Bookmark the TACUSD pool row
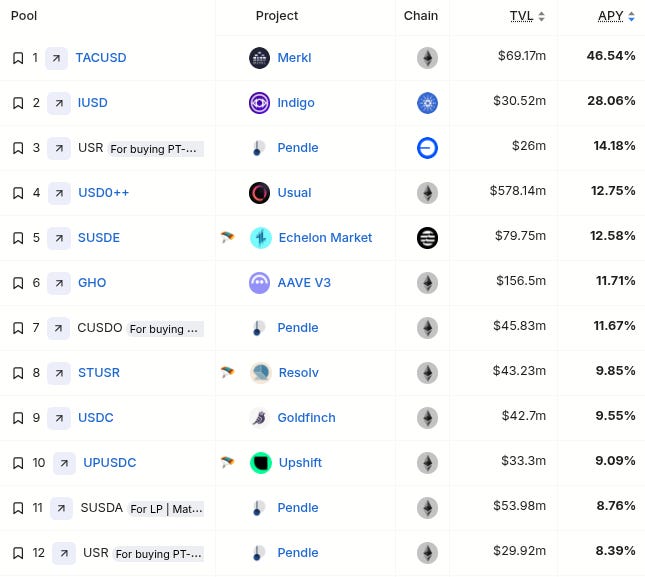This screenshot has width=645, height=577. point(18,58)
